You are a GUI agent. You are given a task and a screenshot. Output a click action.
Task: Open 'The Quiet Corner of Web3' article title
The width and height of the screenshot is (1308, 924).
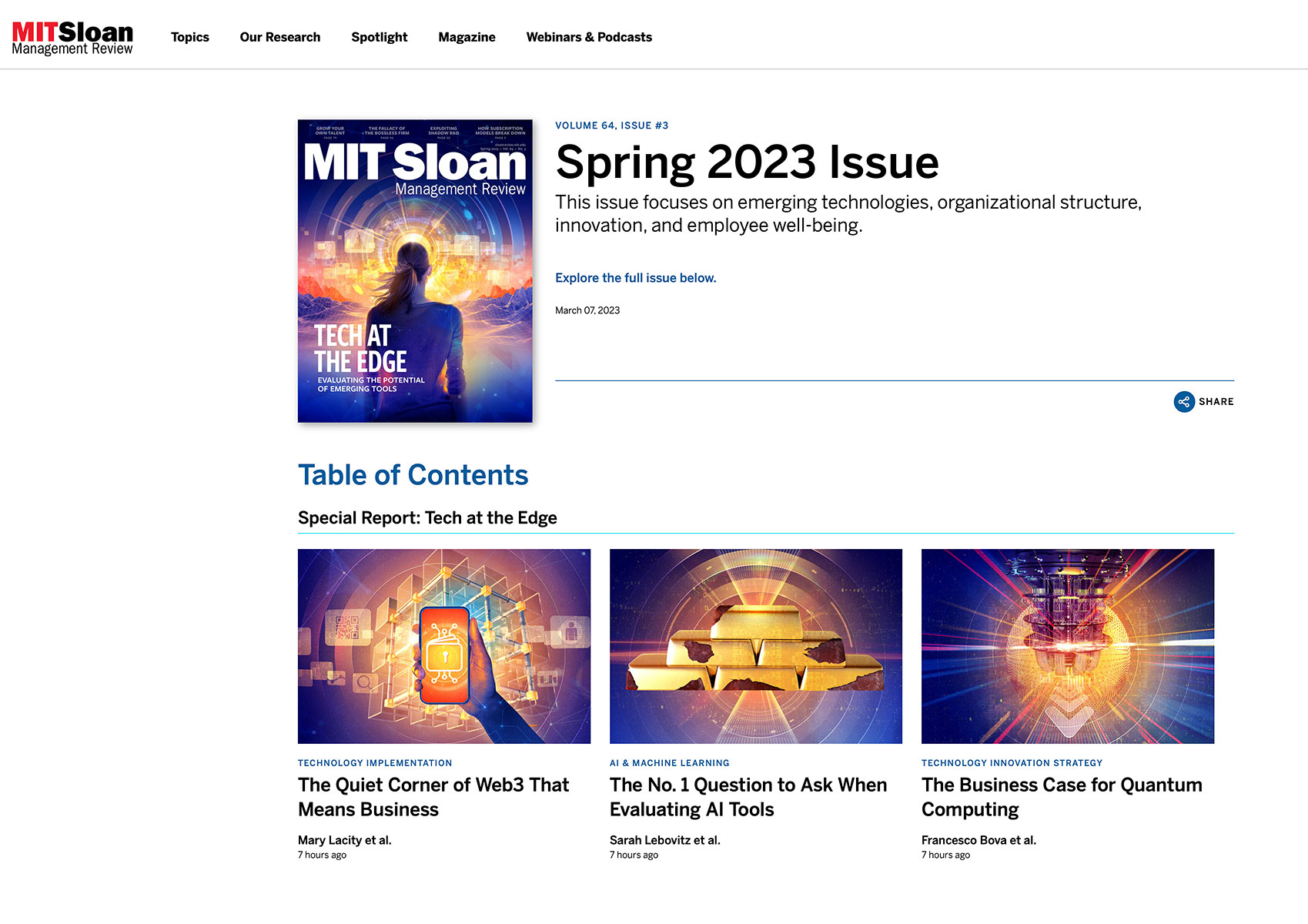(433, 797)
